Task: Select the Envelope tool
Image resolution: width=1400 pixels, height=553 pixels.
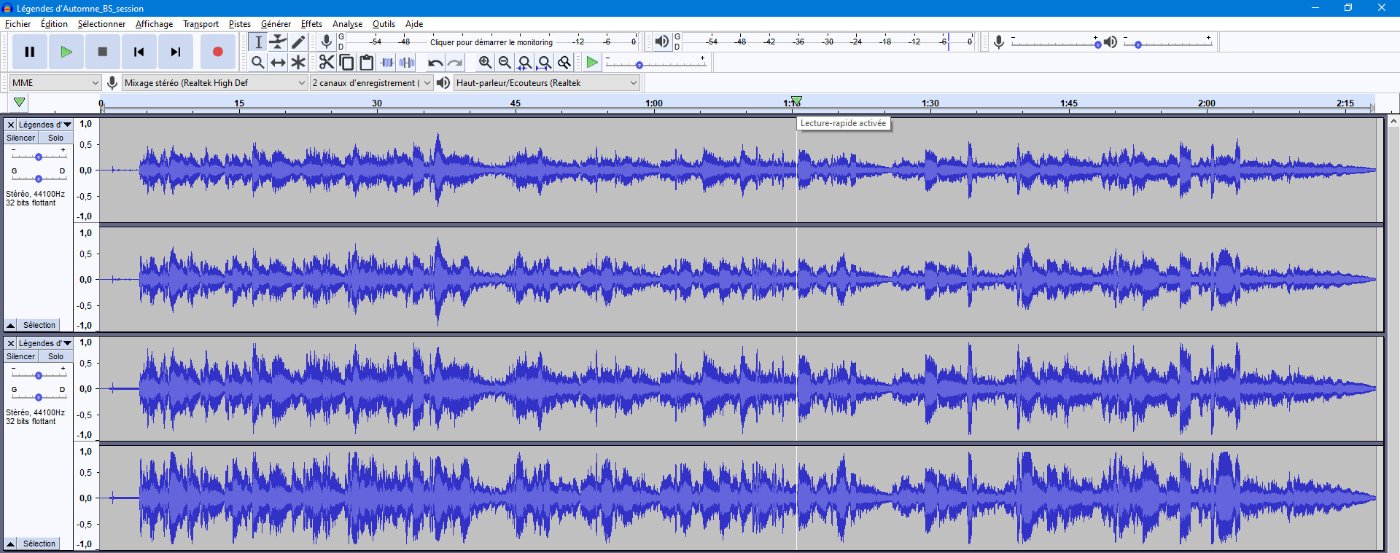Action: (x=278, y=41)
